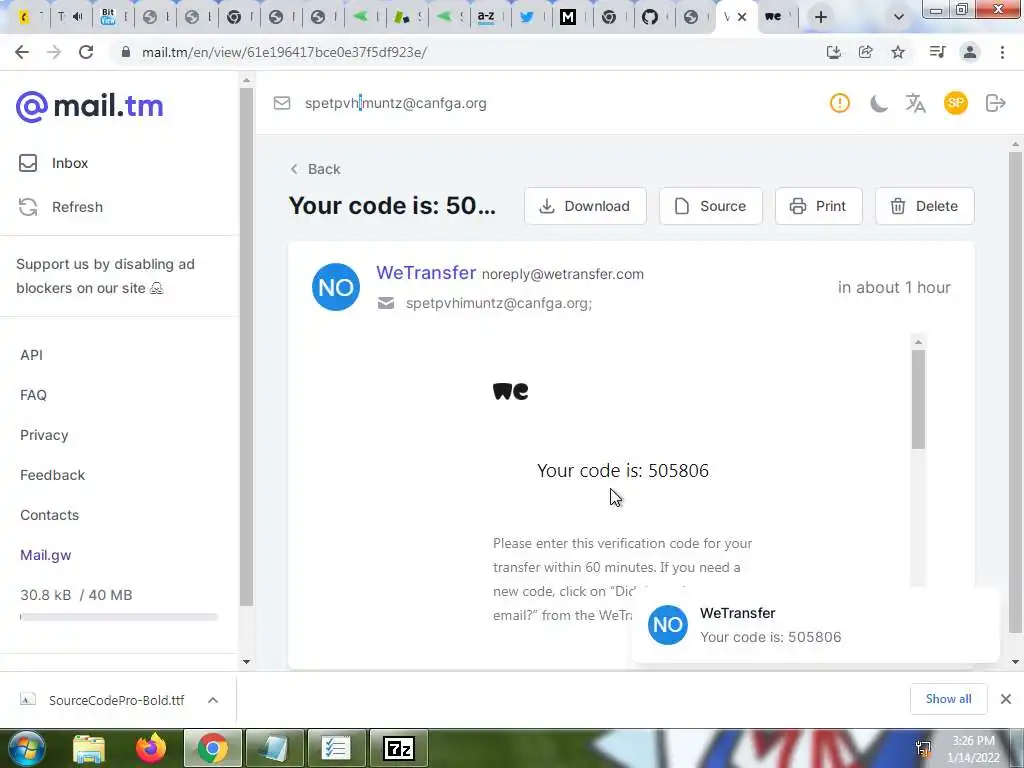The width and height of the screenshot is (1024, 768).
Task: Expand the tab search dropdown
Action: coord(899,18)
